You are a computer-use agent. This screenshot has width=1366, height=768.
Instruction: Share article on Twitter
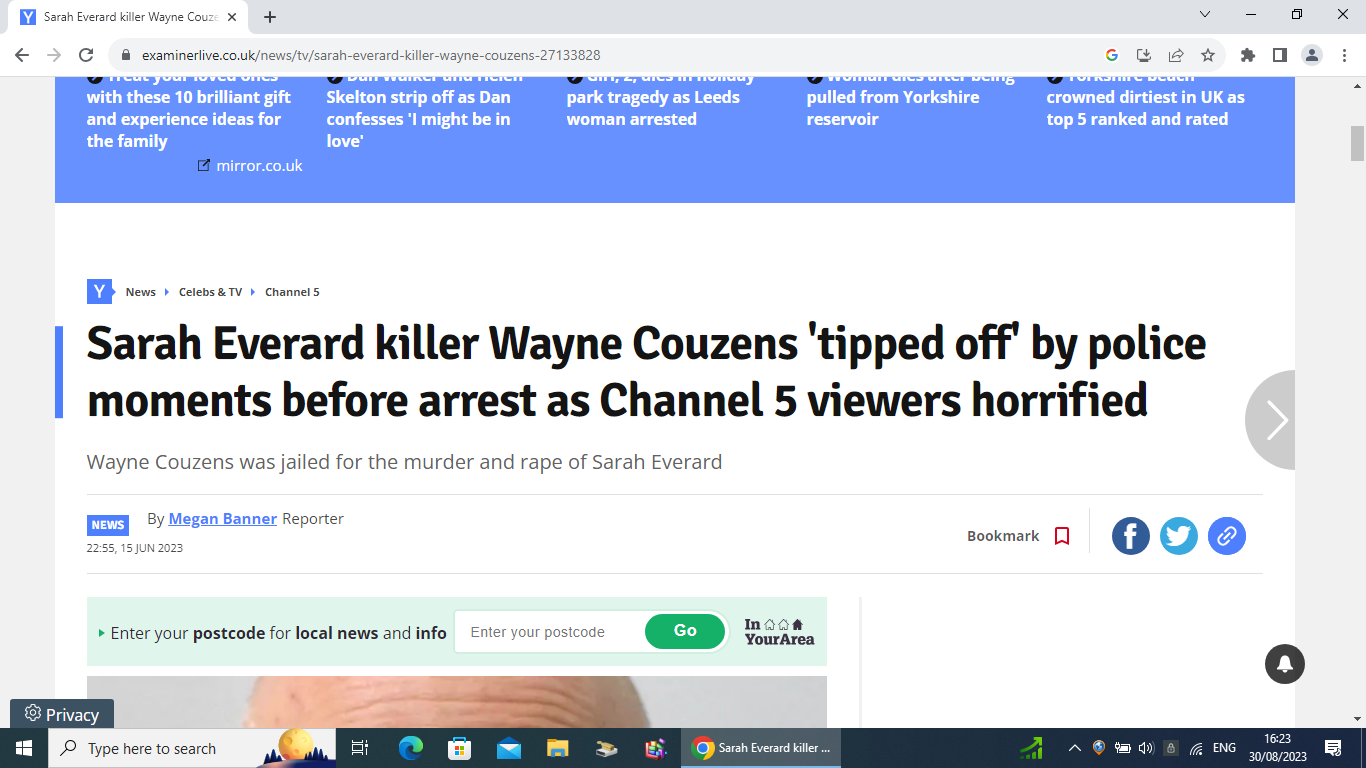1179,536
